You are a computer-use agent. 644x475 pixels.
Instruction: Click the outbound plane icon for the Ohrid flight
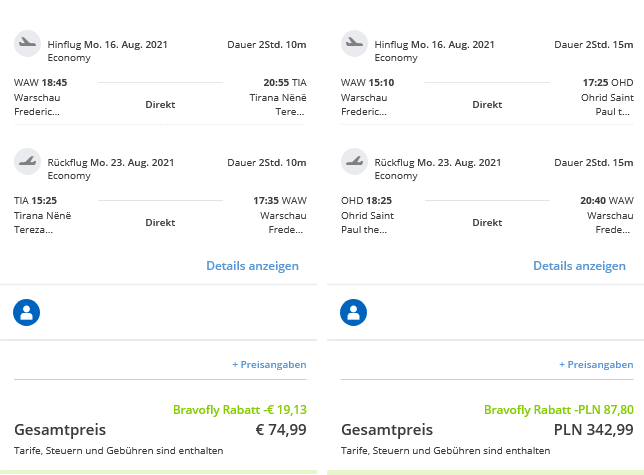pos(354,43)
